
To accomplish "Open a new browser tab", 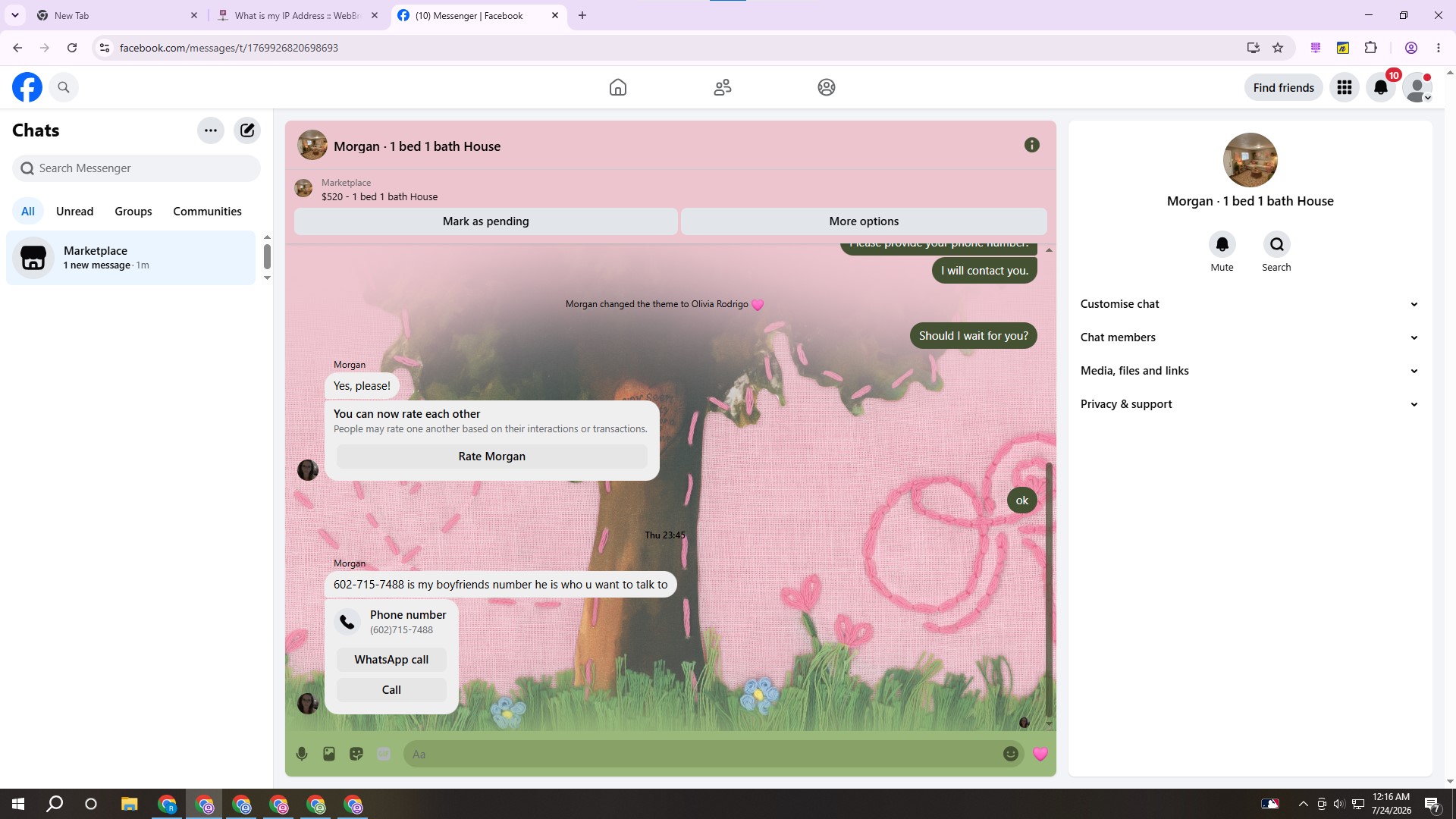I will pyautogui.click(x=582, y=15).
